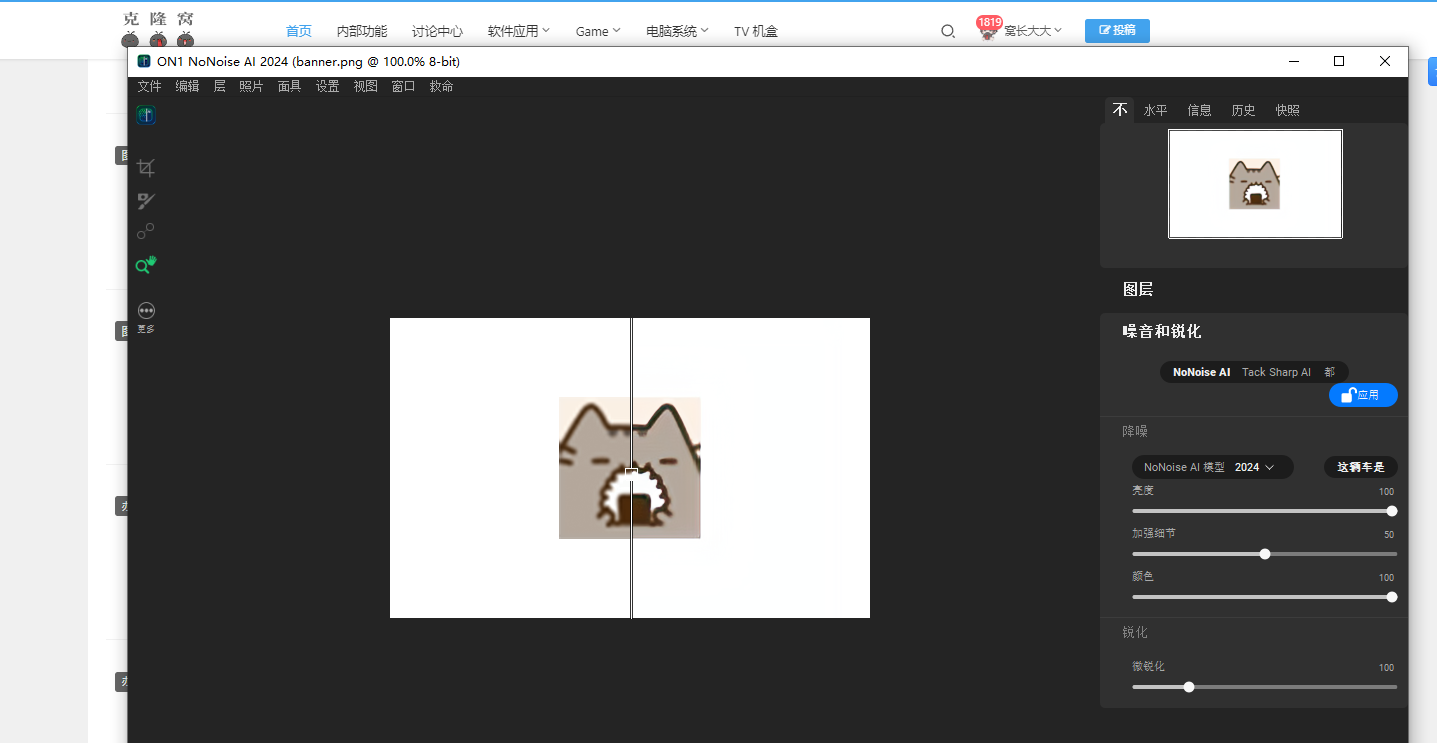Viewport: 1437px width, 743px height.
Task: Click the cat image on the canvas
Action: pyautogui.click(x=630, y=468)
